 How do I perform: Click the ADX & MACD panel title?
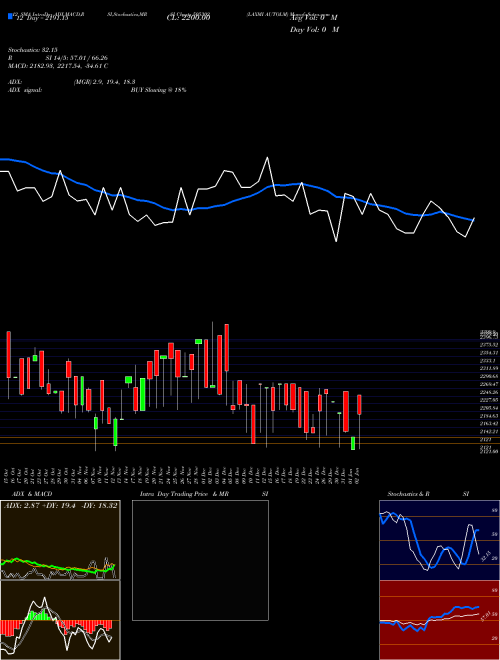point(32,494)
